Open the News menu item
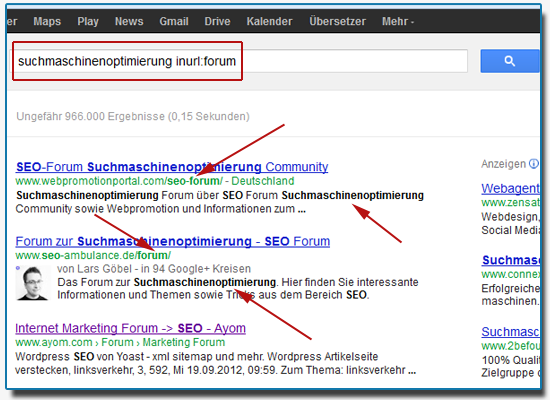This screenshot has height=400, width=550. pyautogui.click(x=129, y=21)
